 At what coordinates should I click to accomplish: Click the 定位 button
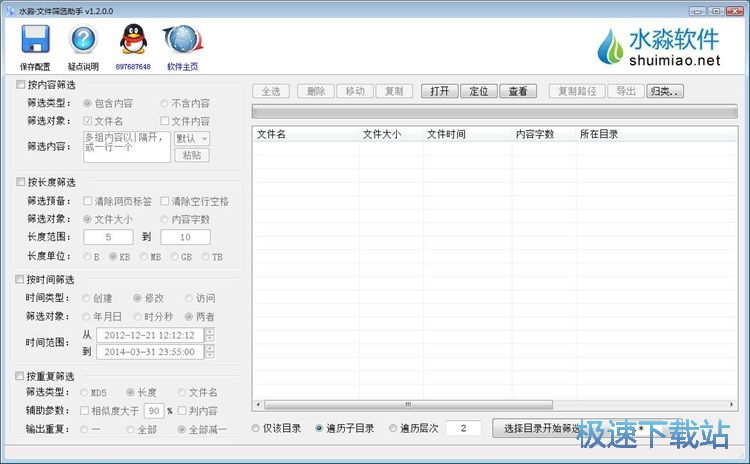tap(479, 91)
